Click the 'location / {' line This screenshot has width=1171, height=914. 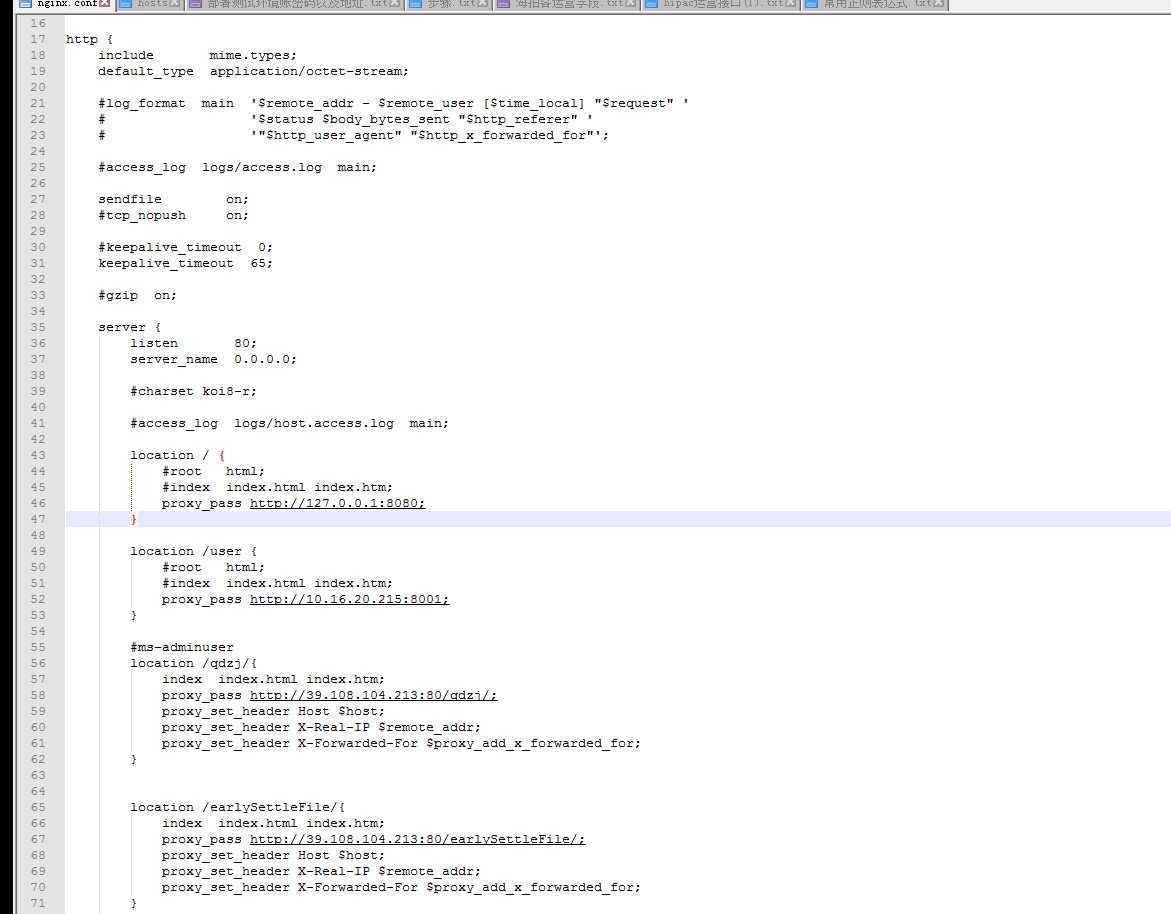tap(178, 456)
